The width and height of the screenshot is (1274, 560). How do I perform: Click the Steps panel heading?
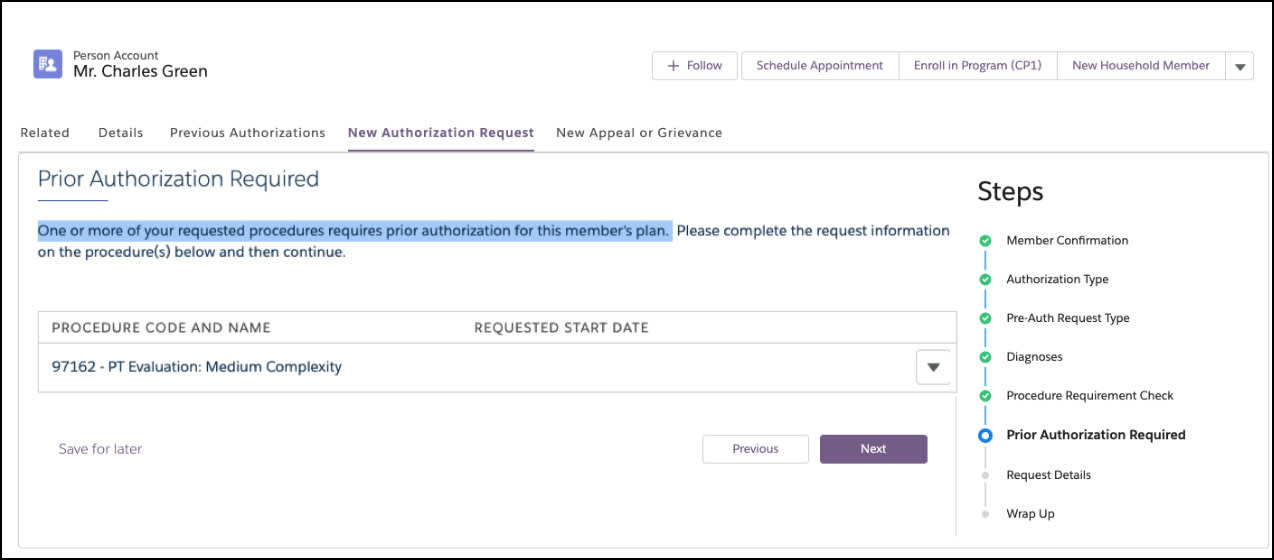[x=1010, y=191]
